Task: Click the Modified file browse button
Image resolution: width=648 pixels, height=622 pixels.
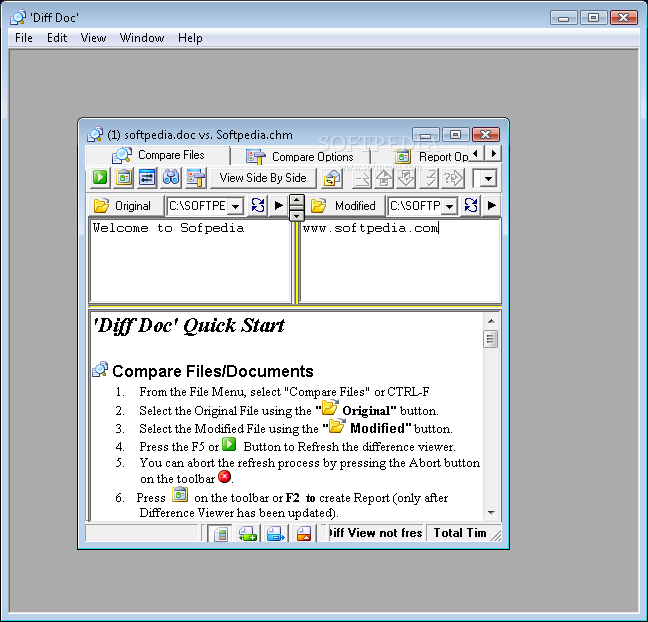Action: click(x=343, y=205)
